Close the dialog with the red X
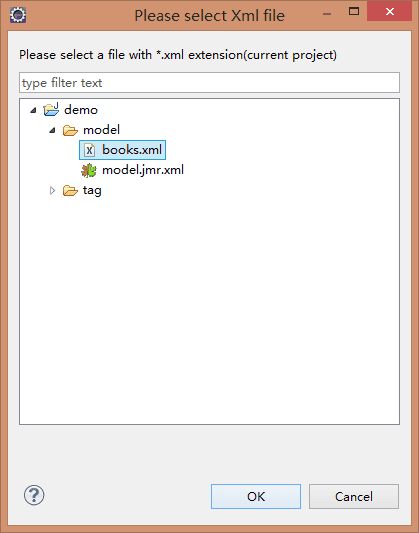 [x=389, y=12]
